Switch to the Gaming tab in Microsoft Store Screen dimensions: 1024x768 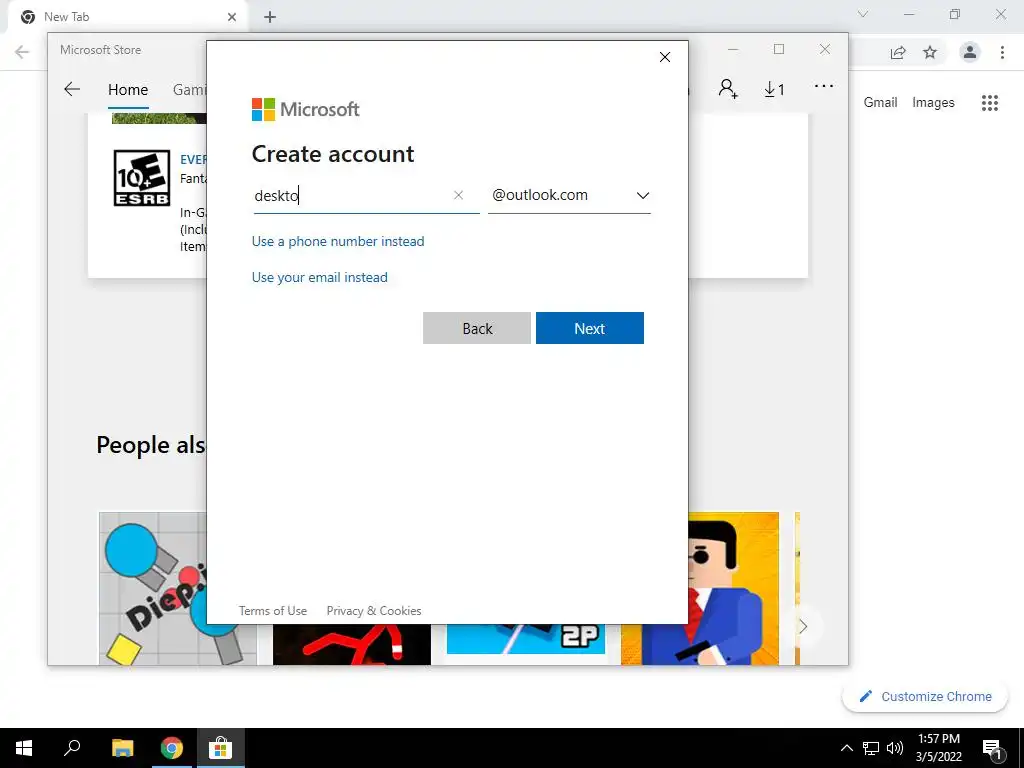point(189,89)
